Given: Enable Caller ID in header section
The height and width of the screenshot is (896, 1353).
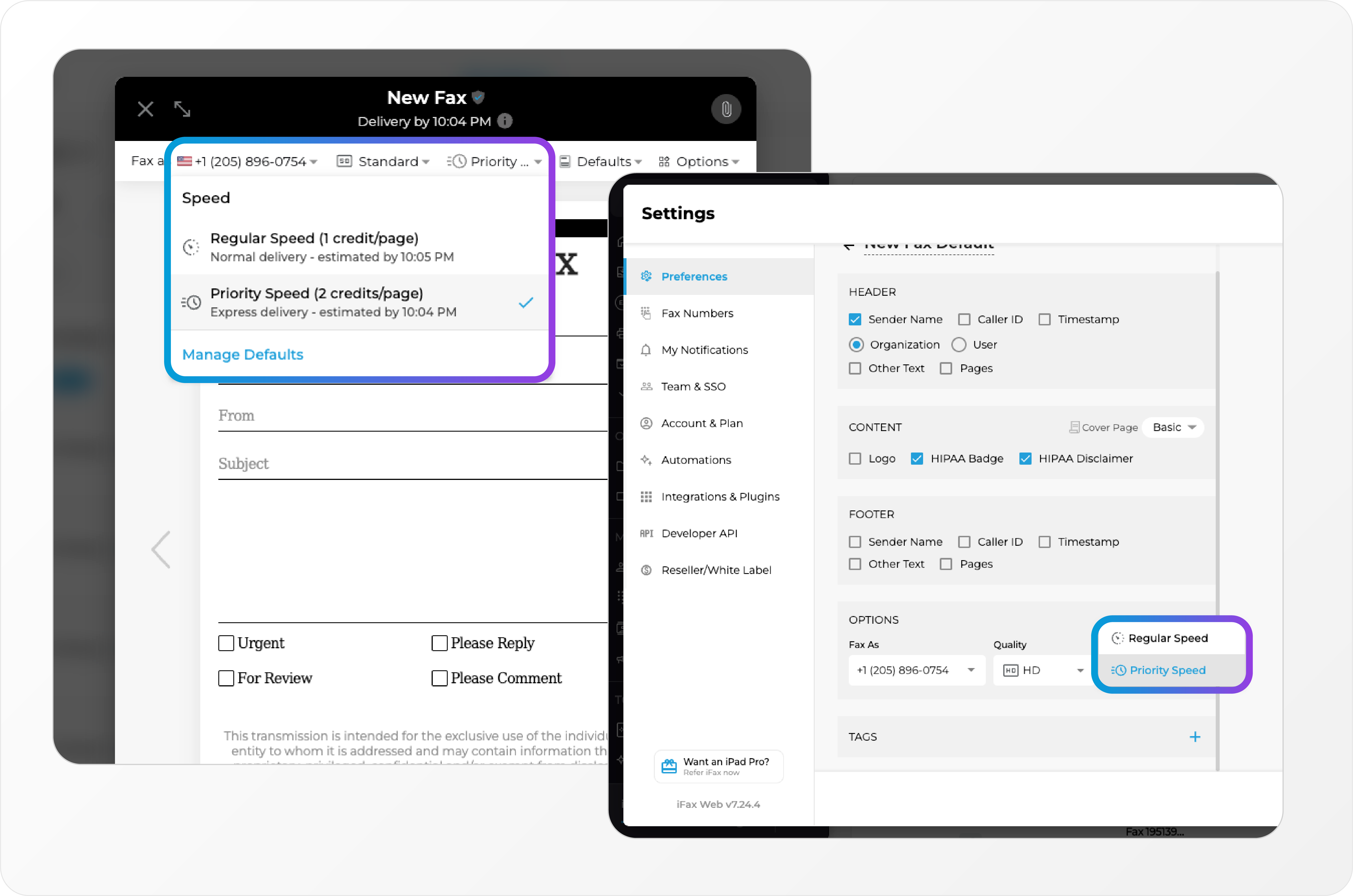Looking at the screenshot, I should point(964,319).
